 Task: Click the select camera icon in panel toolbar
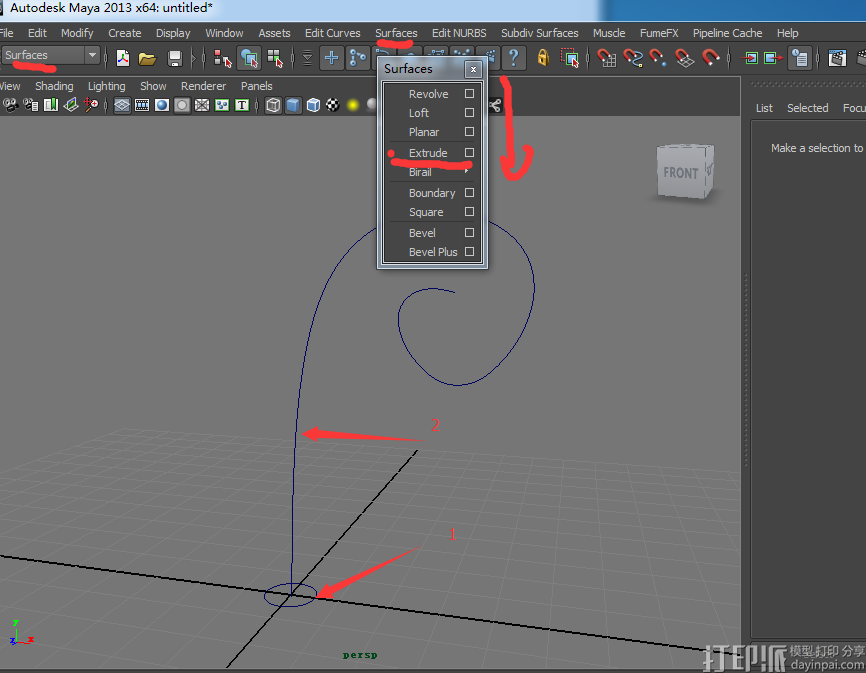10,105
